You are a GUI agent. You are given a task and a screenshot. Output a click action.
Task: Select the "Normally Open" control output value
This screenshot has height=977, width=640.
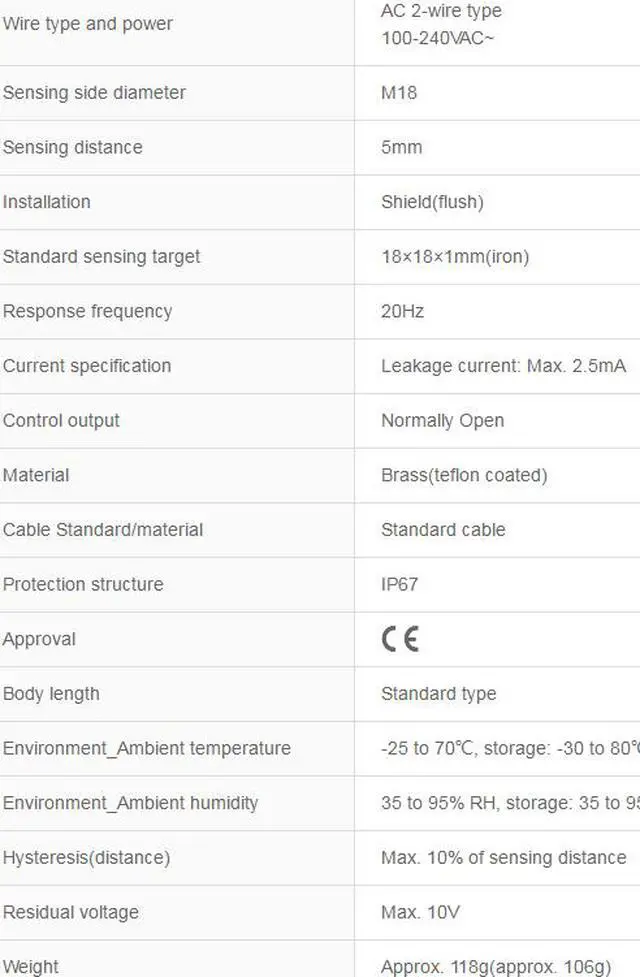point(442,421)
